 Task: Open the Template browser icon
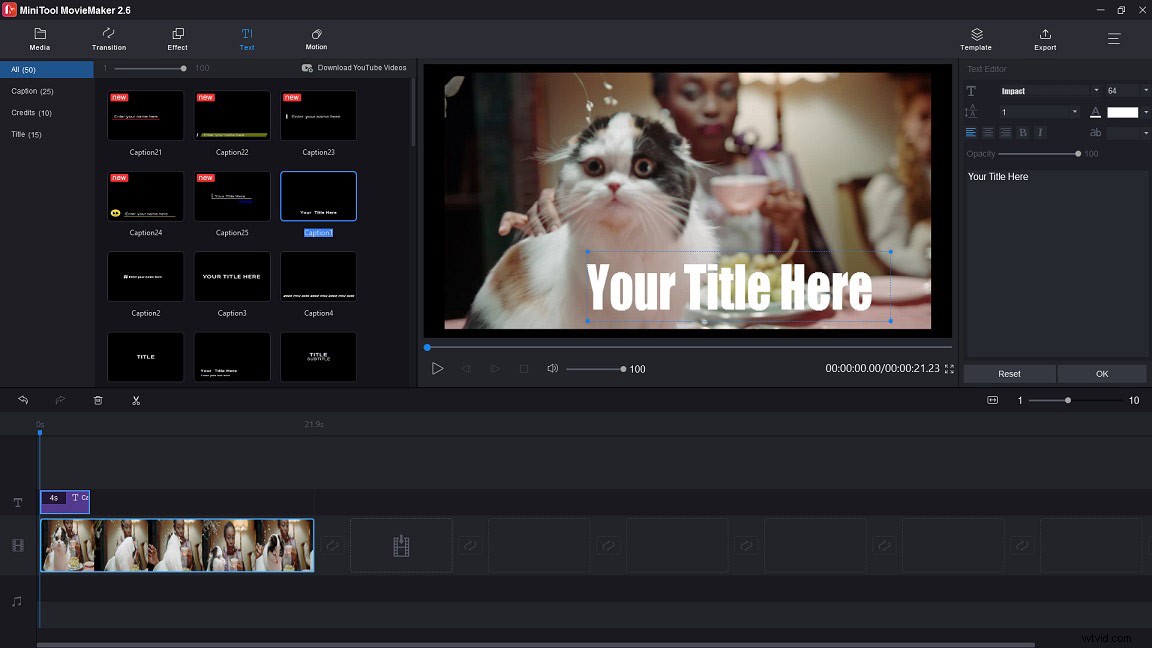tap(976, 39)
